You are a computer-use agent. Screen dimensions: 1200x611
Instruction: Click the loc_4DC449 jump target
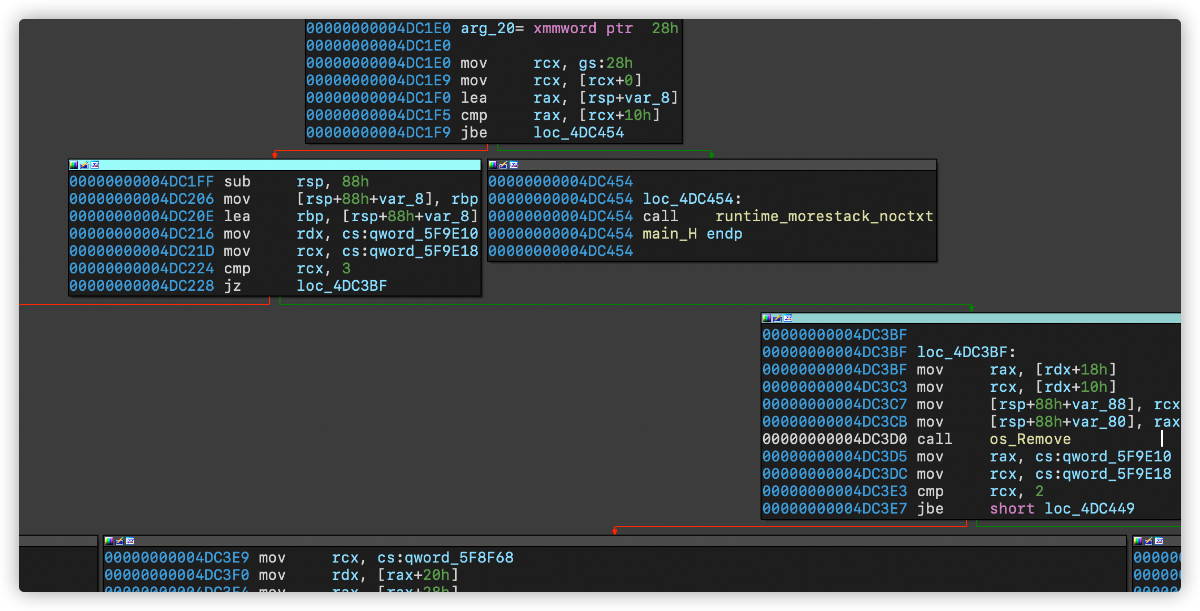tap(1088, 509)
